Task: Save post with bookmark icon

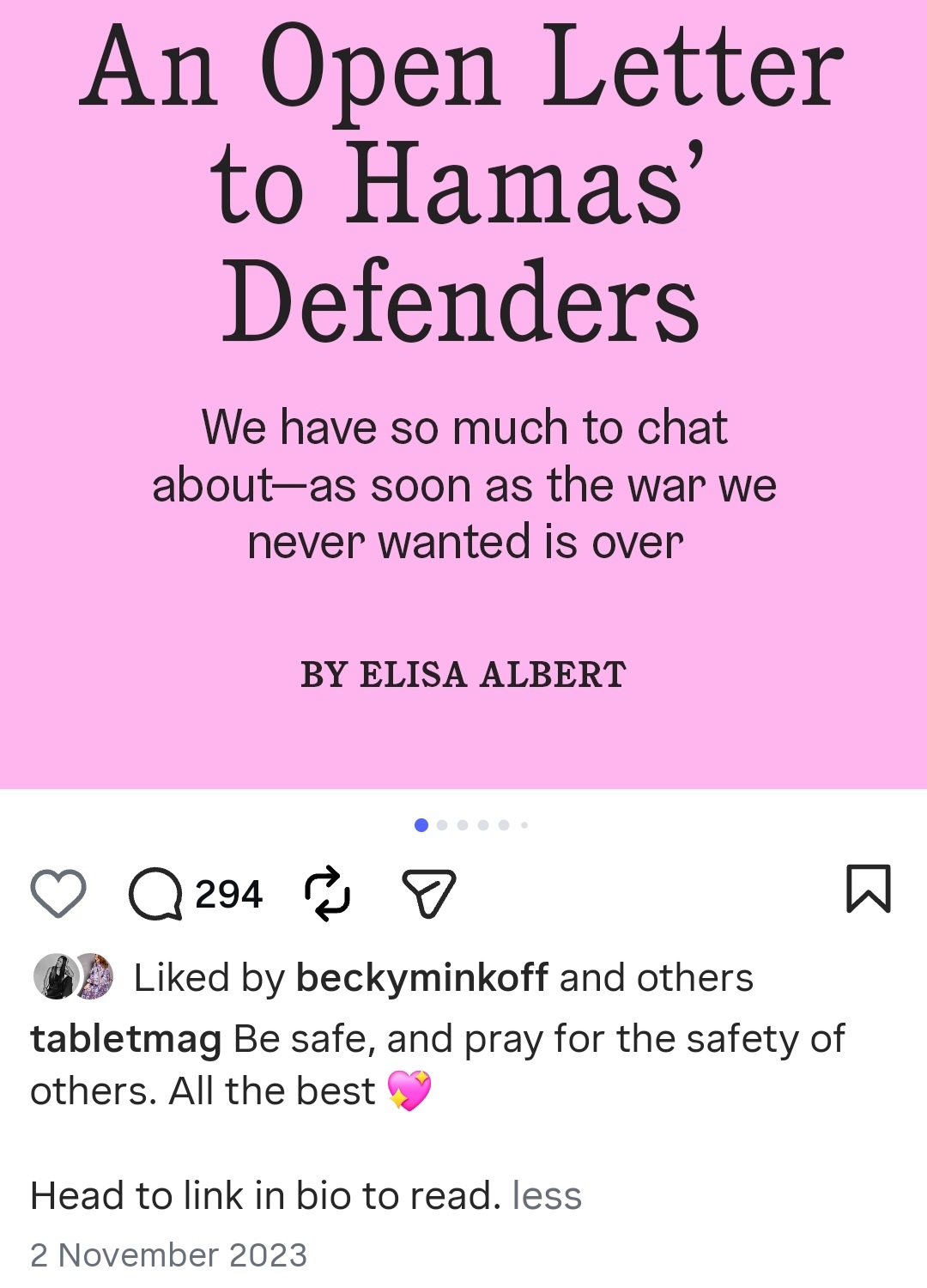Action: point(869,888)
